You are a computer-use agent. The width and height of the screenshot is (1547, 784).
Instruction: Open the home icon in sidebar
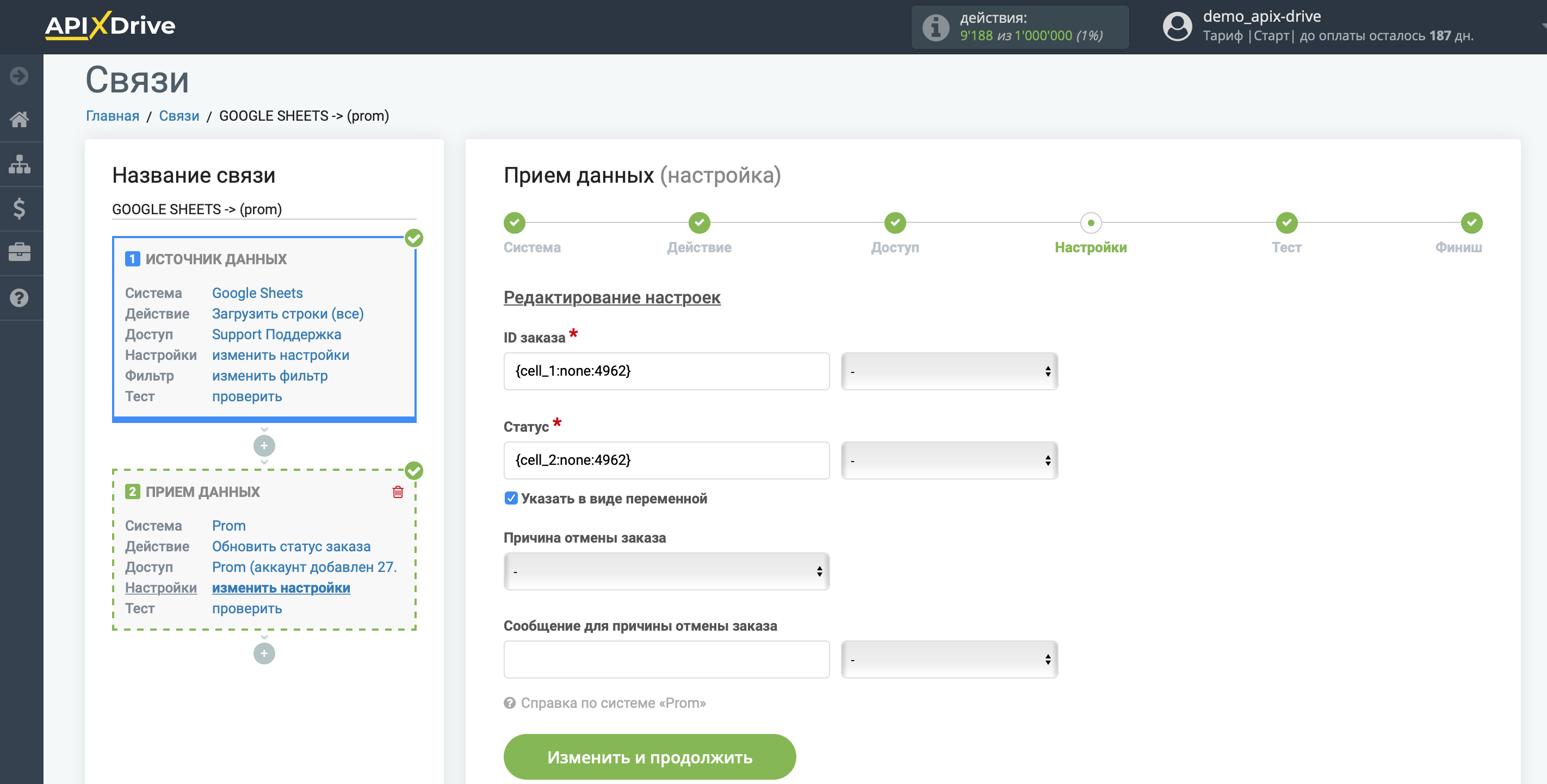tap(19, 120)
